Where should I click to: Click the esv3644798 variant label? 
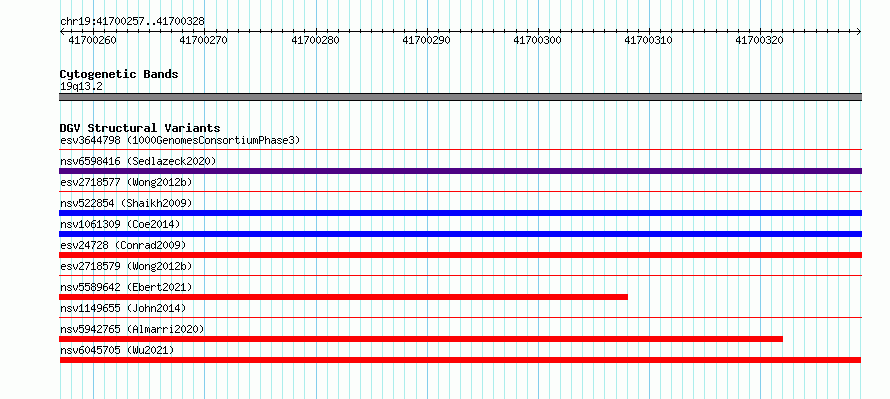coord(180,140)
